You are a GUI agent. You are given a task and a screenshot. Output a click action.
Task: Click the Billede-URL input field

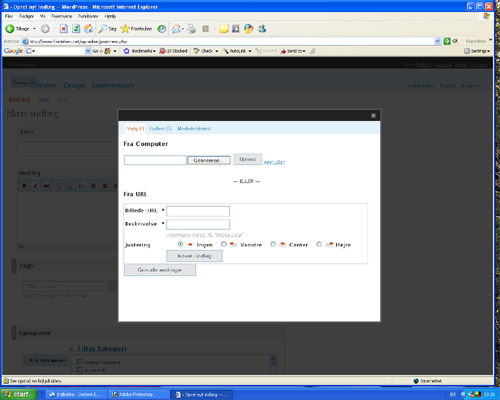(198, 211)
